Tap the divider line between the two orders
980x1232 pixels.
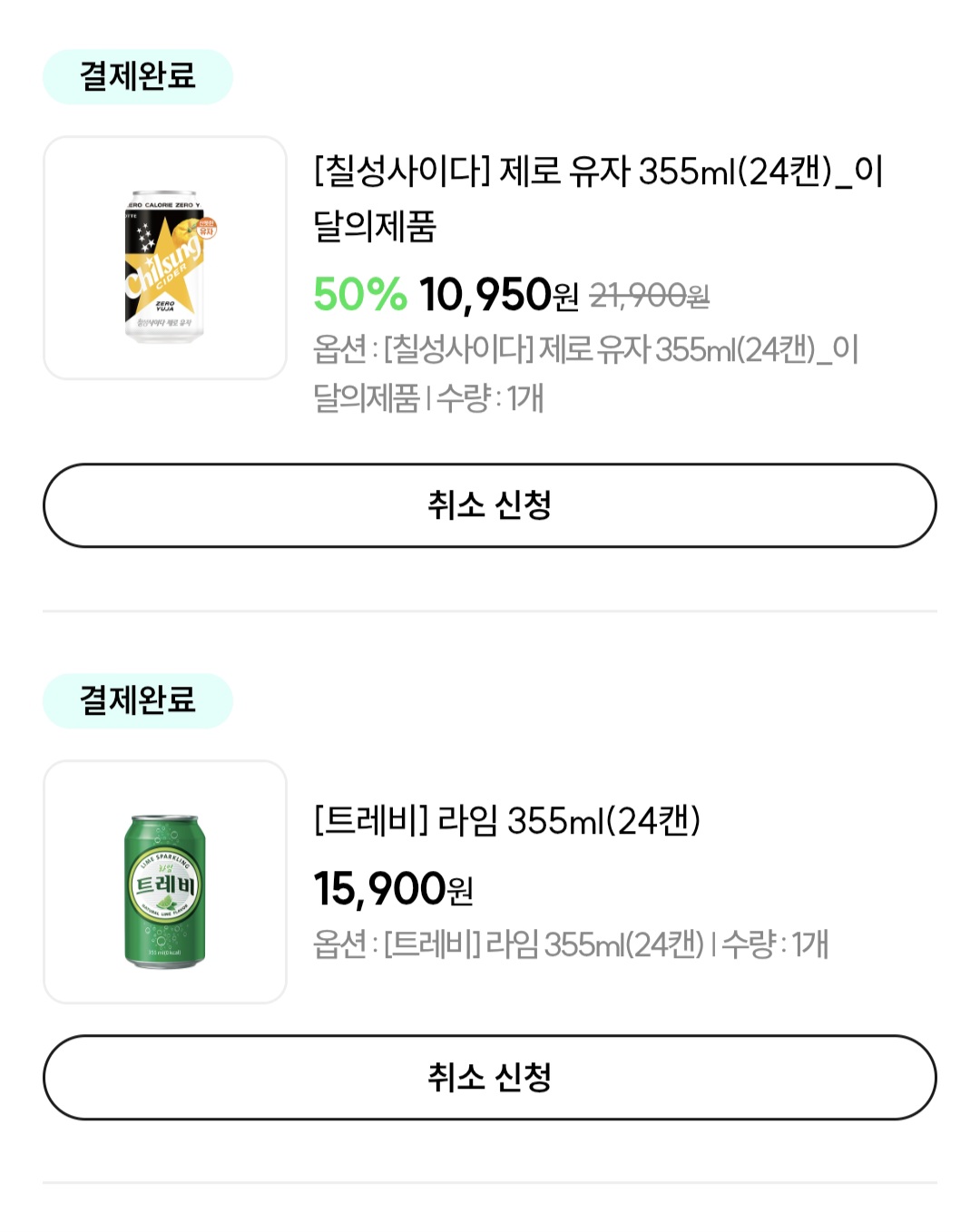point(490,611)
